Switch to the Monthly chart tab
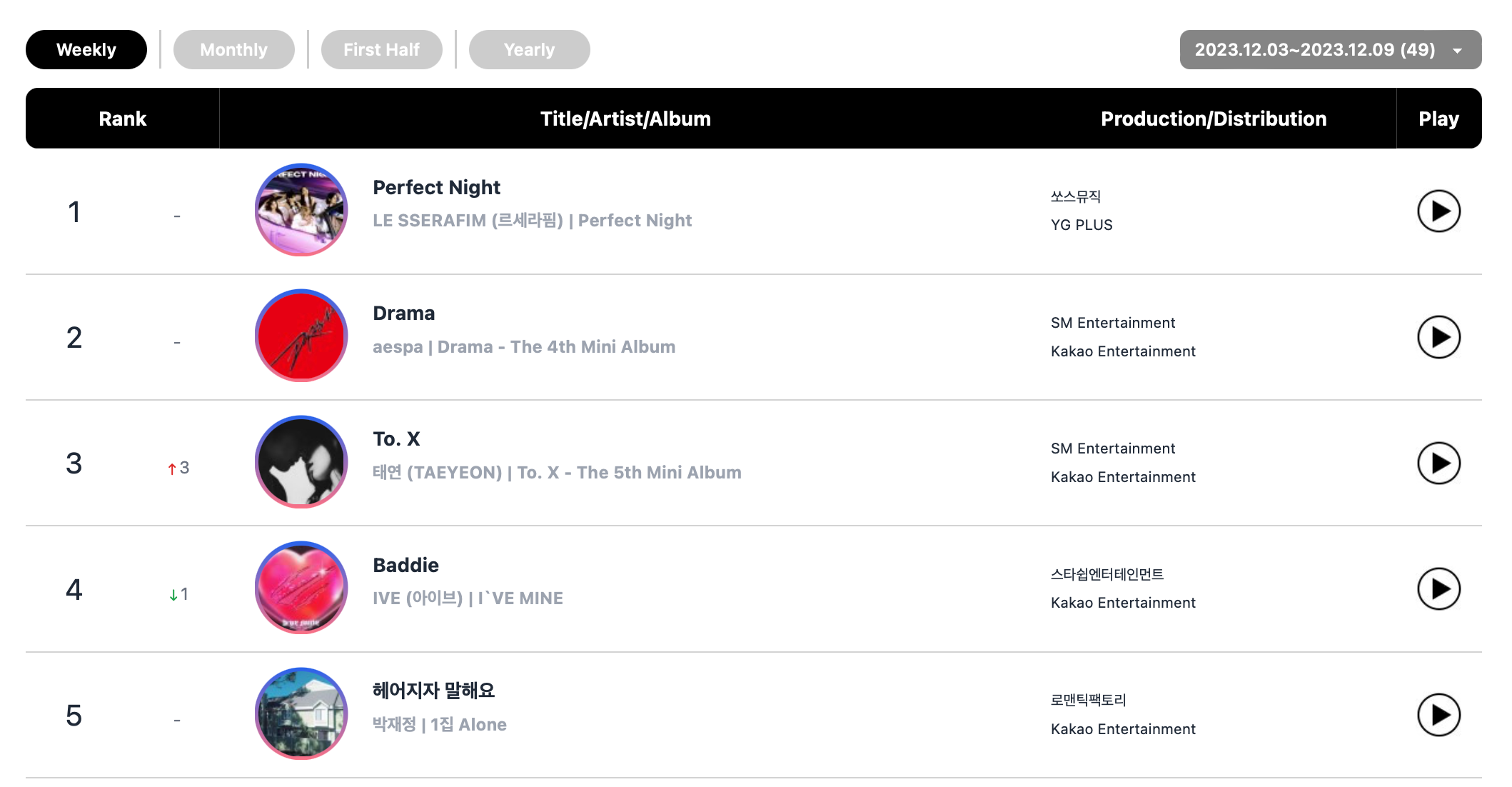Viewport: 1512px width, 787px height. (x=233, y=50)
